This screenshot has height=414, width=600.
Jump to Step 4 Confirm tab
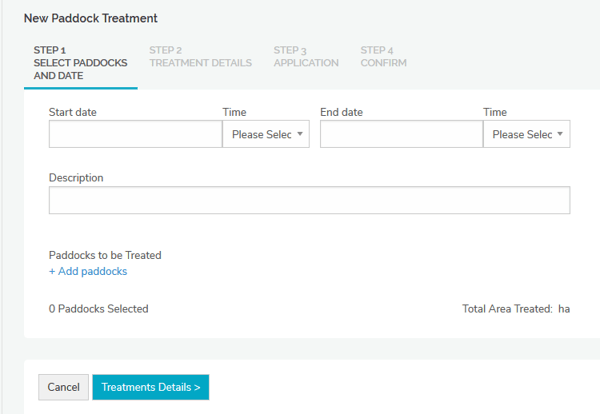tap(383, 56)
